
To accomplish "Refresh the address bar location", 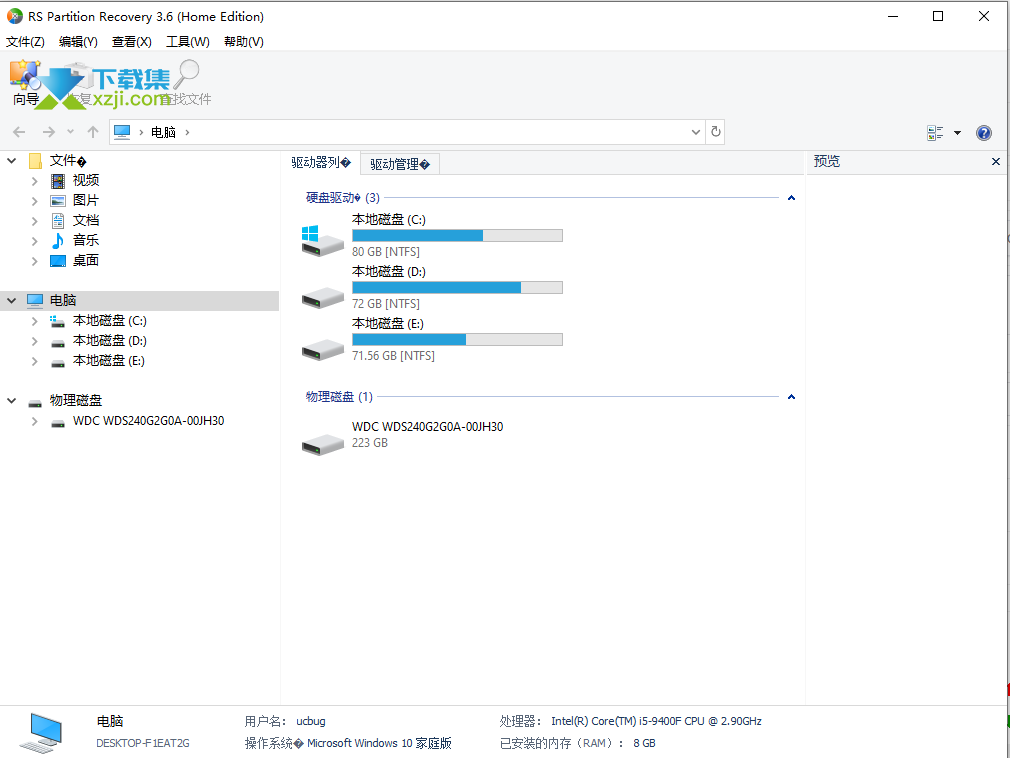I will click(716, 132).
